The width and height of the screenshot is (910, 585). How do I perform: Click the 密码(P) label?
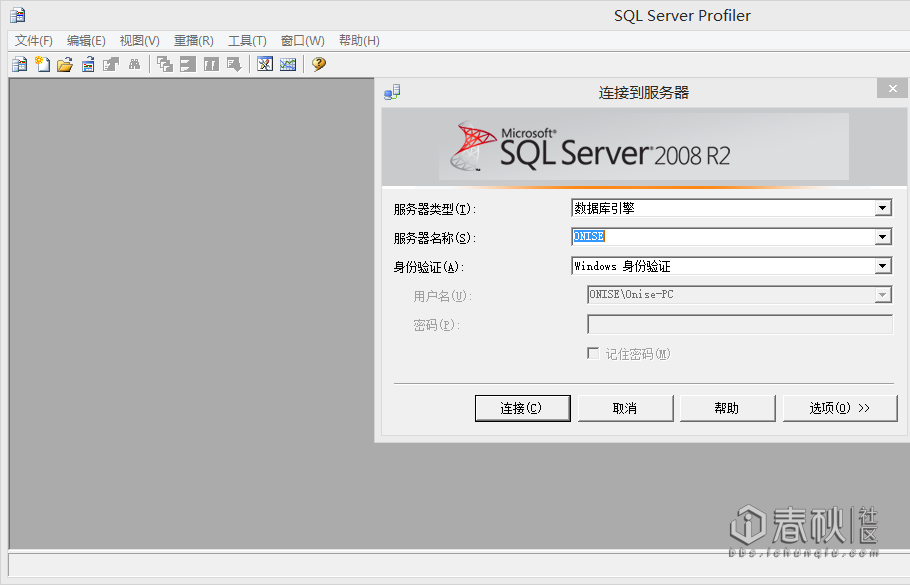436,325
